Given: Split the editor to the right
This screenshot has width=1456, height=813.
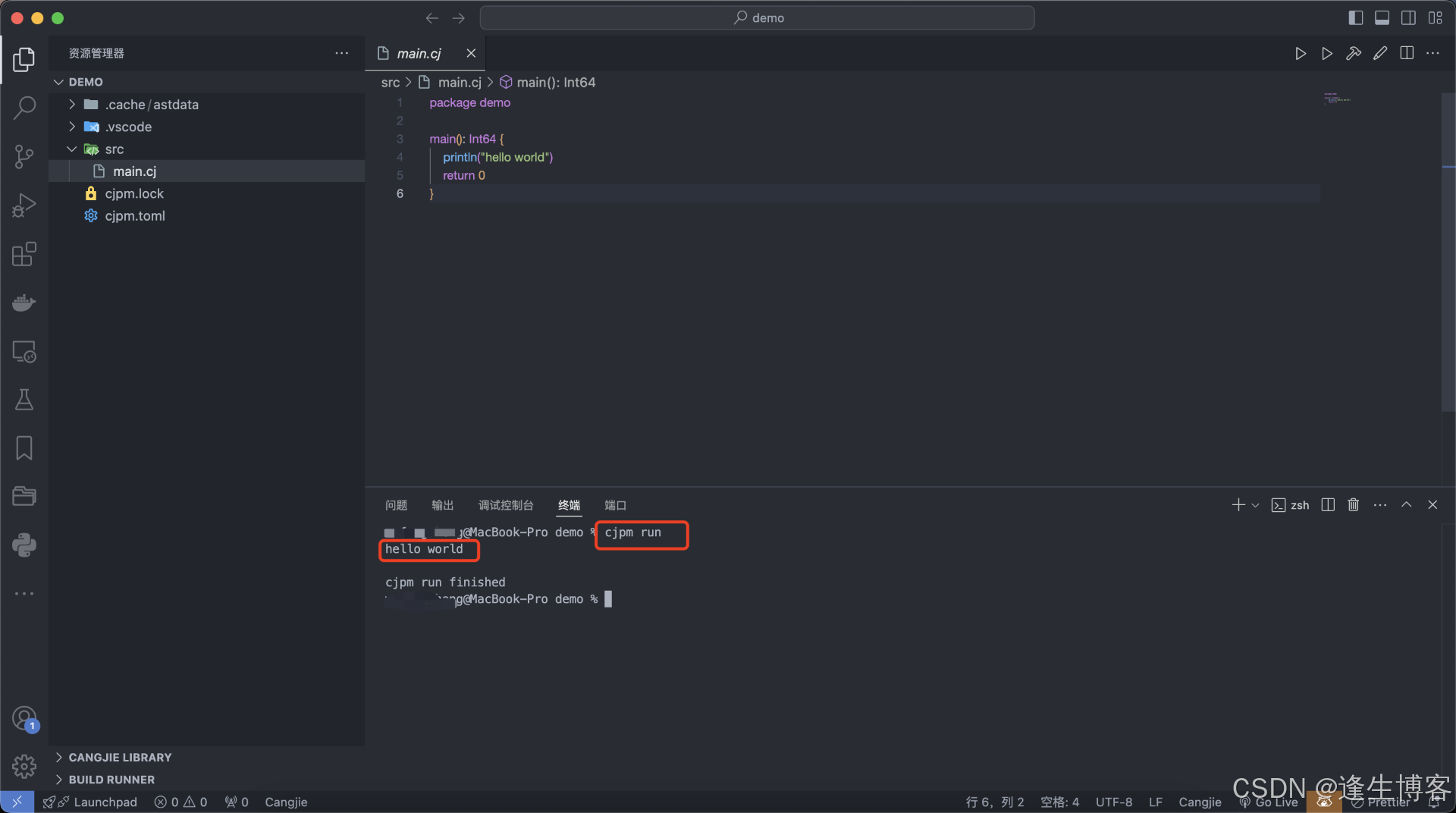Looking at the screenshot, I should pos(1407,53).
